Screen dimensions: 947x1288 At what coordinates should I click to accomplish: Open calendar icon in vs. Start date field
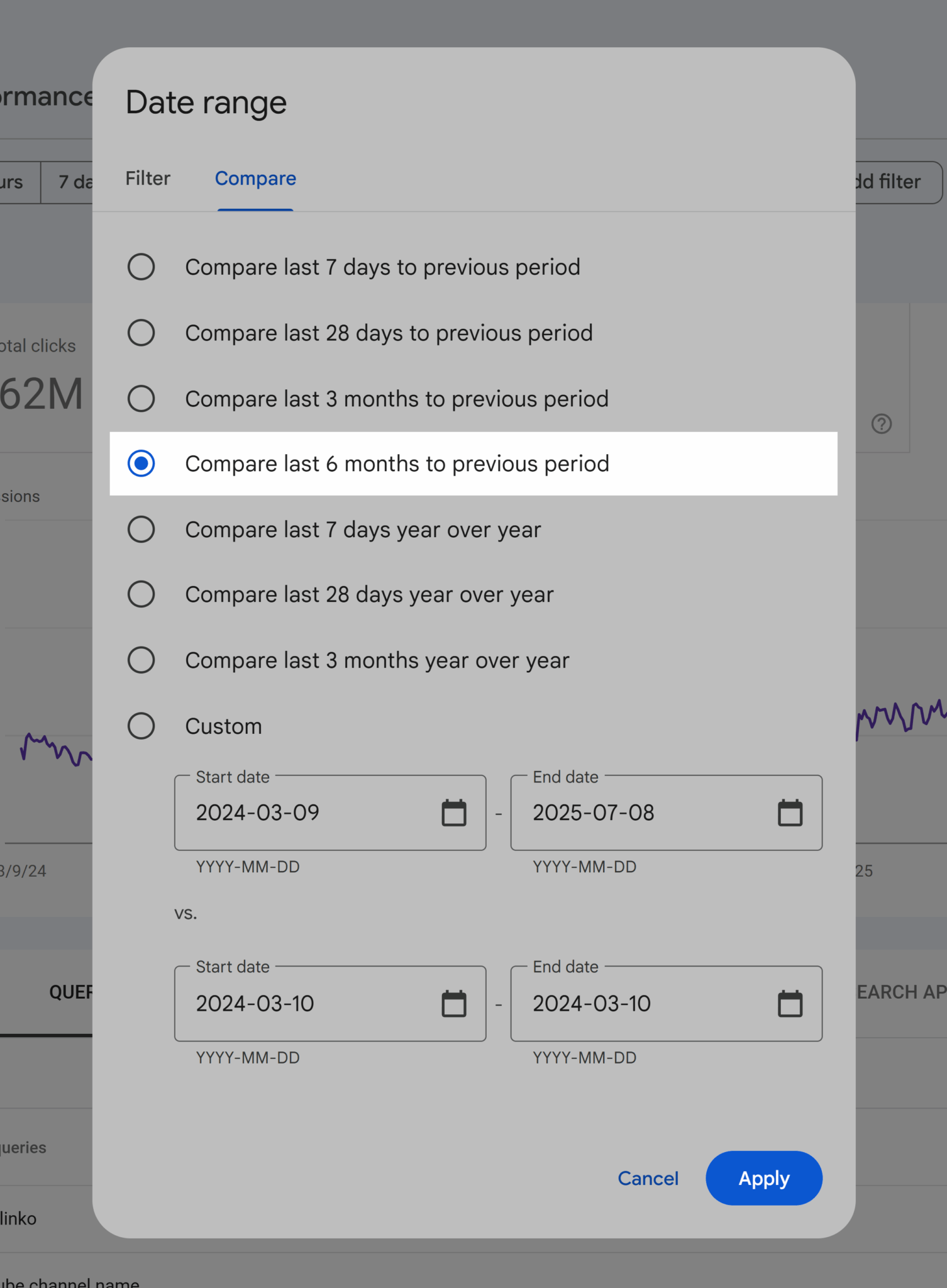click(453, 1003)
